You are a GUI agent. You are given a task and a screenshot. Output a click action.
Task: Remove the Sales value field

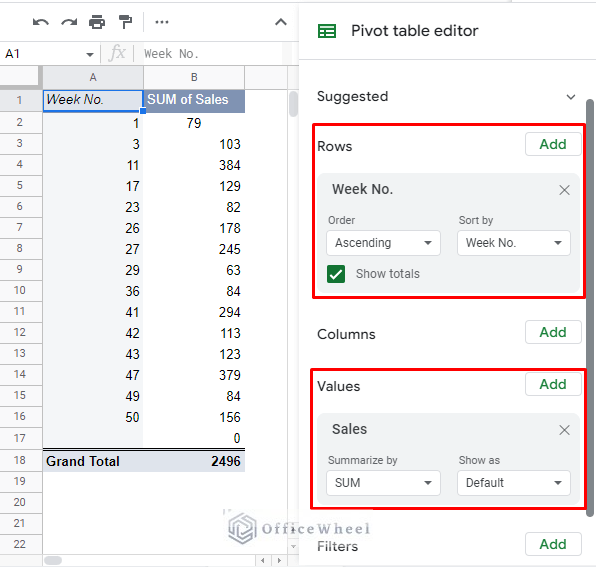[564, 430]
